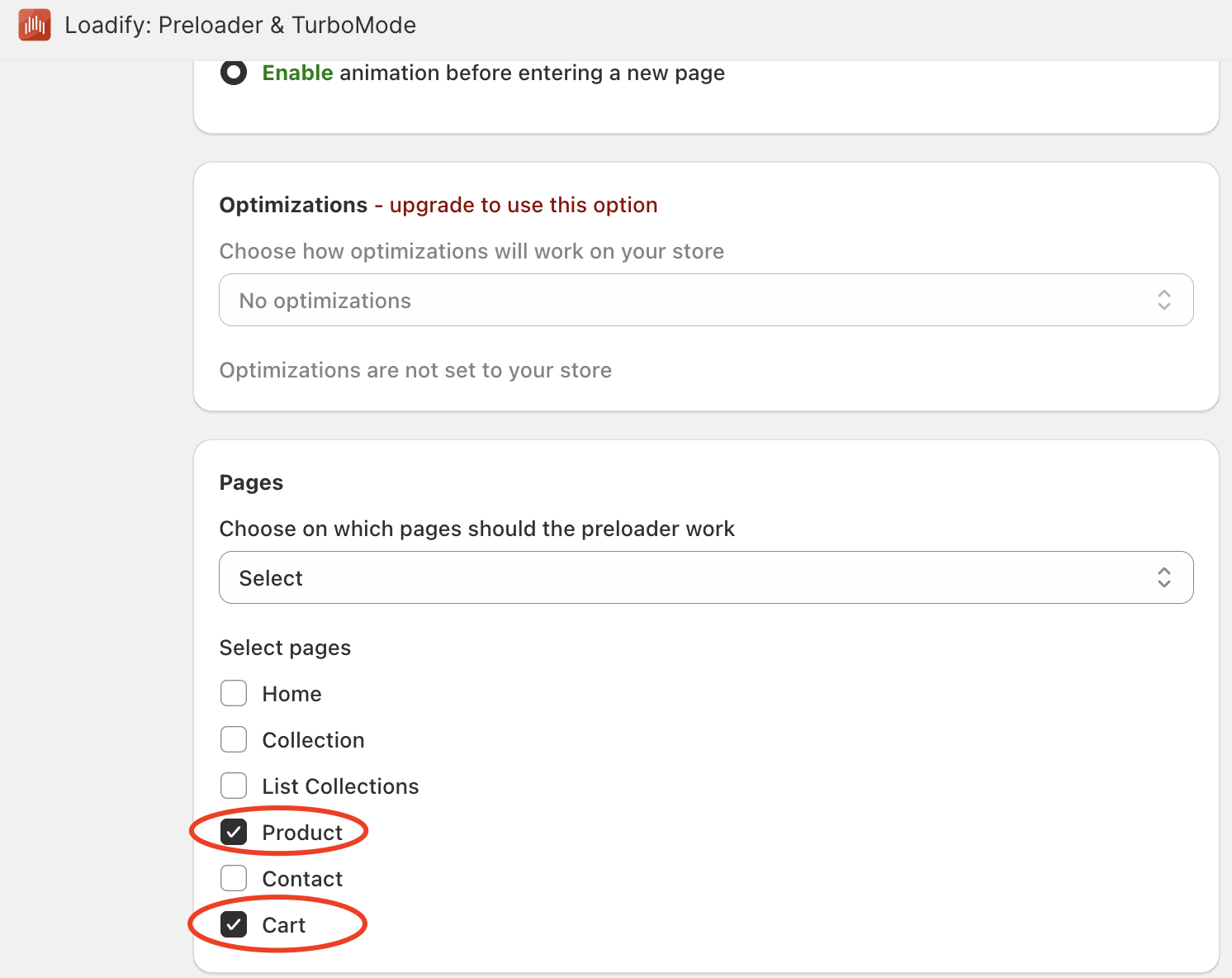
Task: Click the Optimizations section heading
Action: click(293, 205)
